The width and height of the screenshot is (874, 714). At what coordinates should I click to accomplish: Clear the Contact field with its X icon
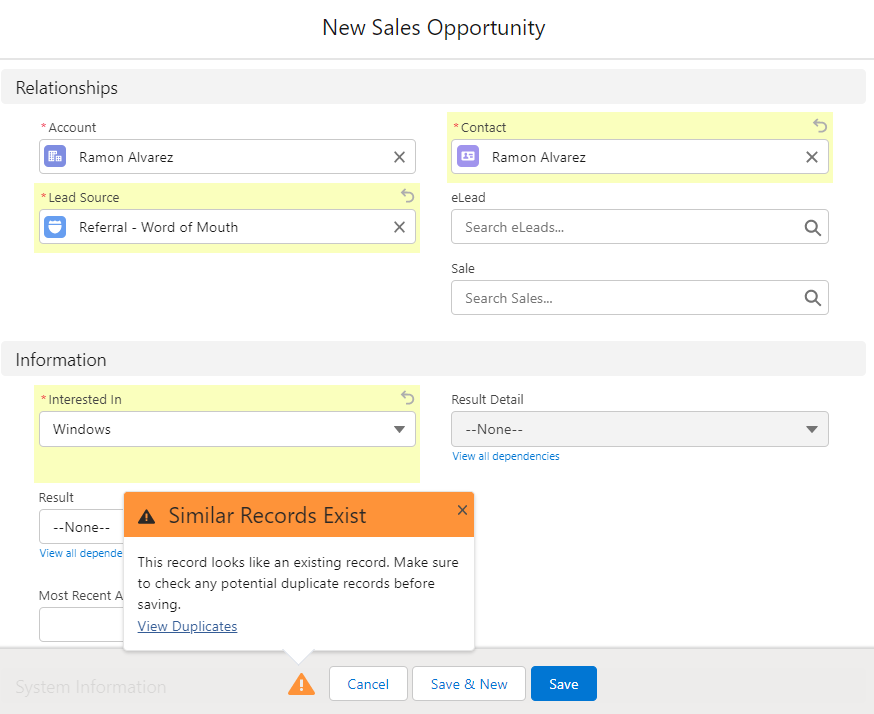click(811, 156)
